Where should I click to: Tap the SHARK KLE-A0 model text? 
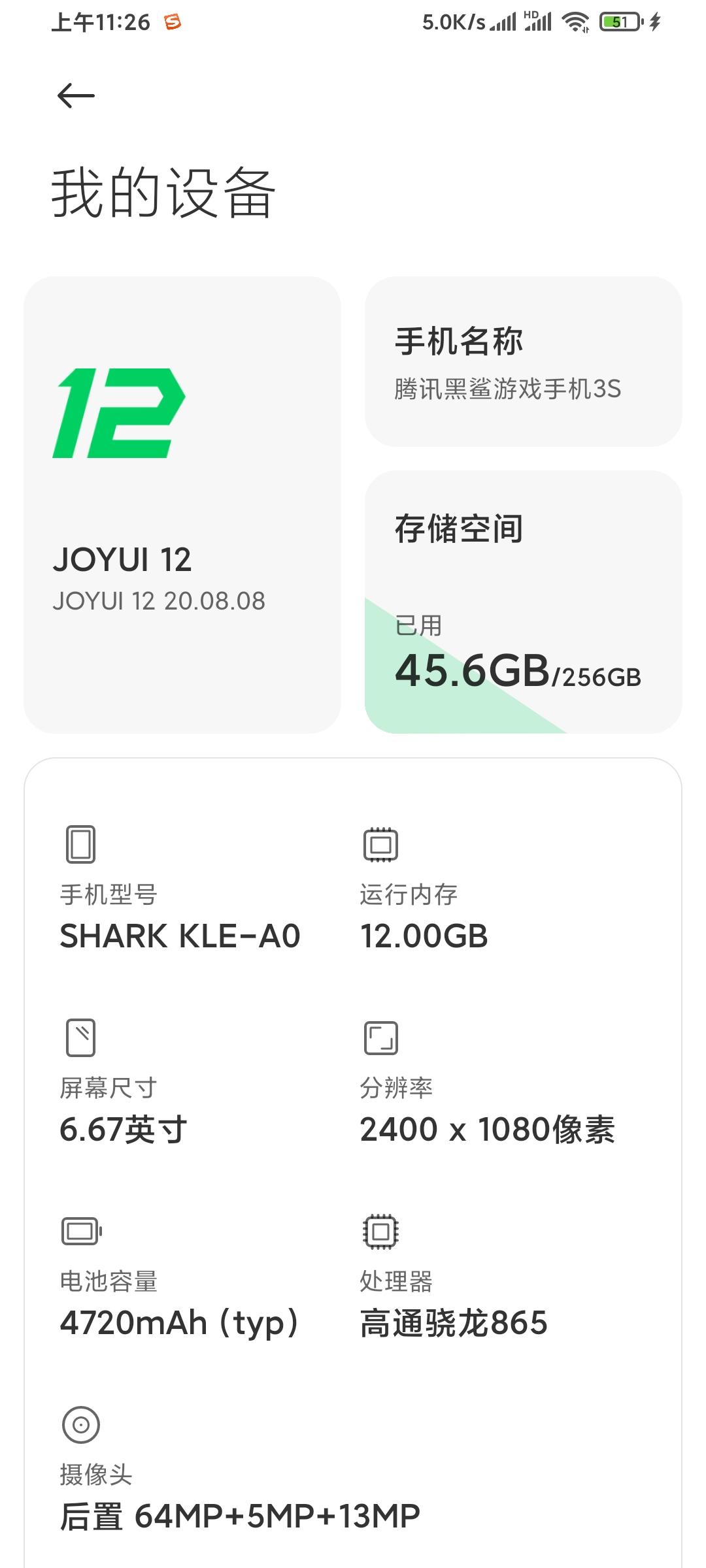pyautogui.click(x=180, y=936)
